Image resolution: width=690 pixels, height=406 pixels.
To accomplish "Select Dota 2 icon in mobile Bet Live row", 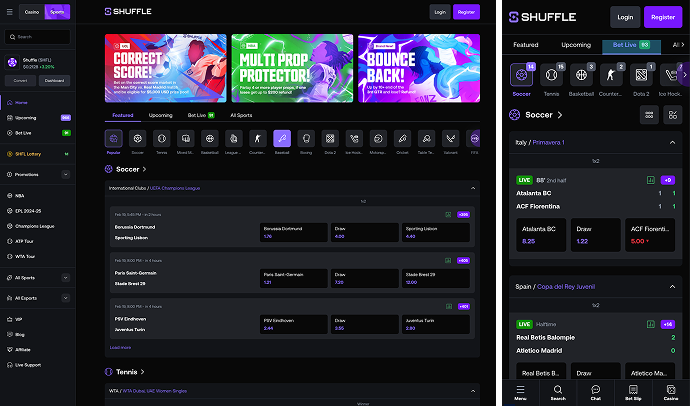I will coord(641,75).
